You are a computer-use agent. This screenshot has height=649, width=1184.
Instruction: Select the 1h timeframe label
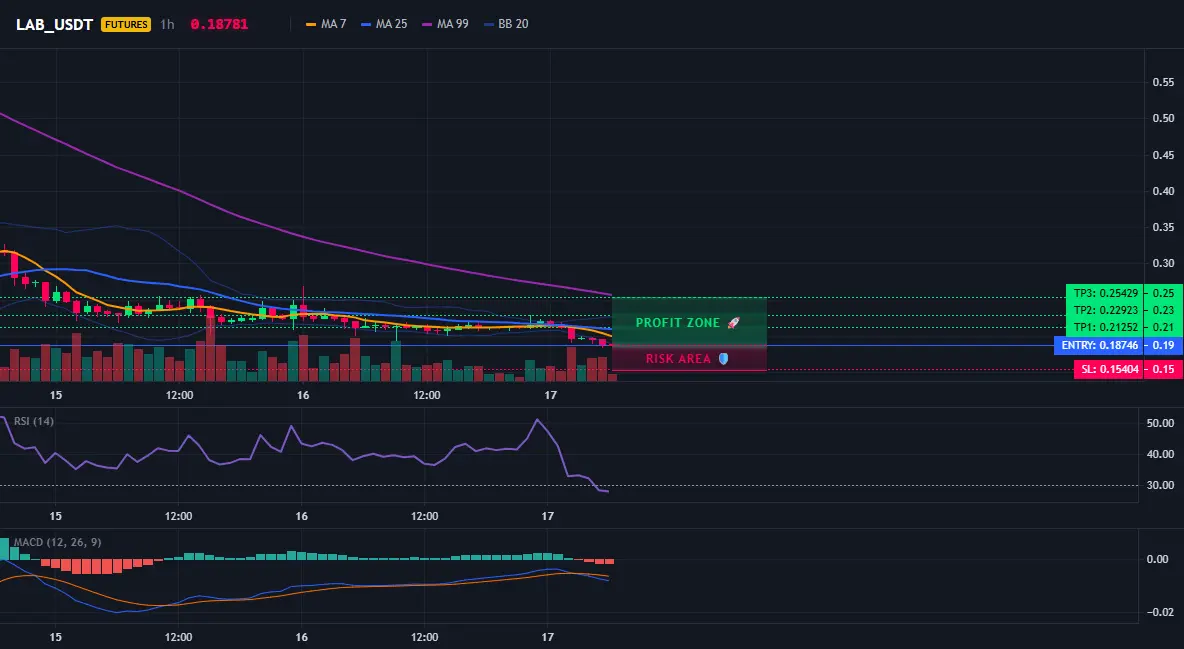167,24
